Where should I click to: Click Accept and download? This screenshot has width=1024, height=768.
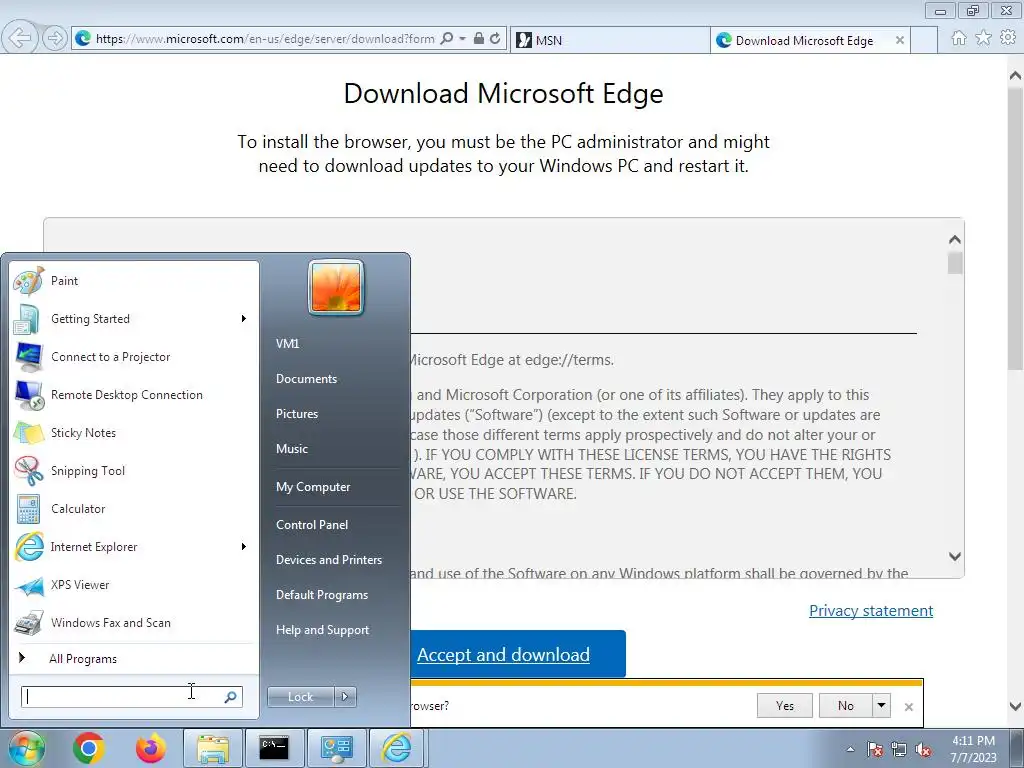(x=504, y=654)
